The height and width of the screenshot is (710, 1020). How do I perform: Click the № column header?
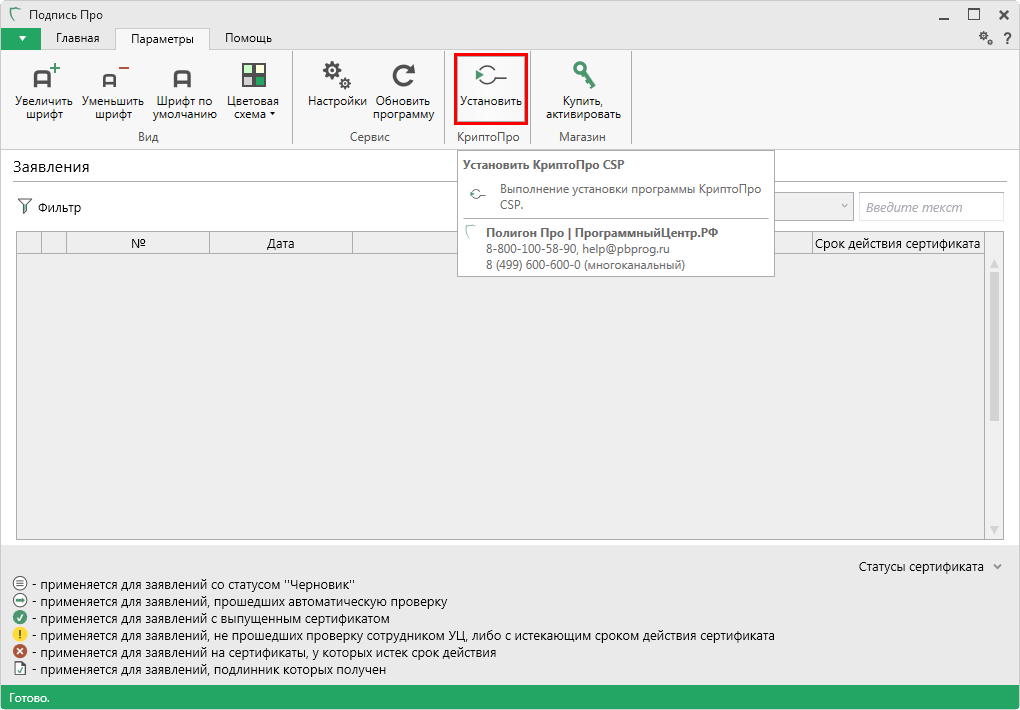(x=138, y=243)
